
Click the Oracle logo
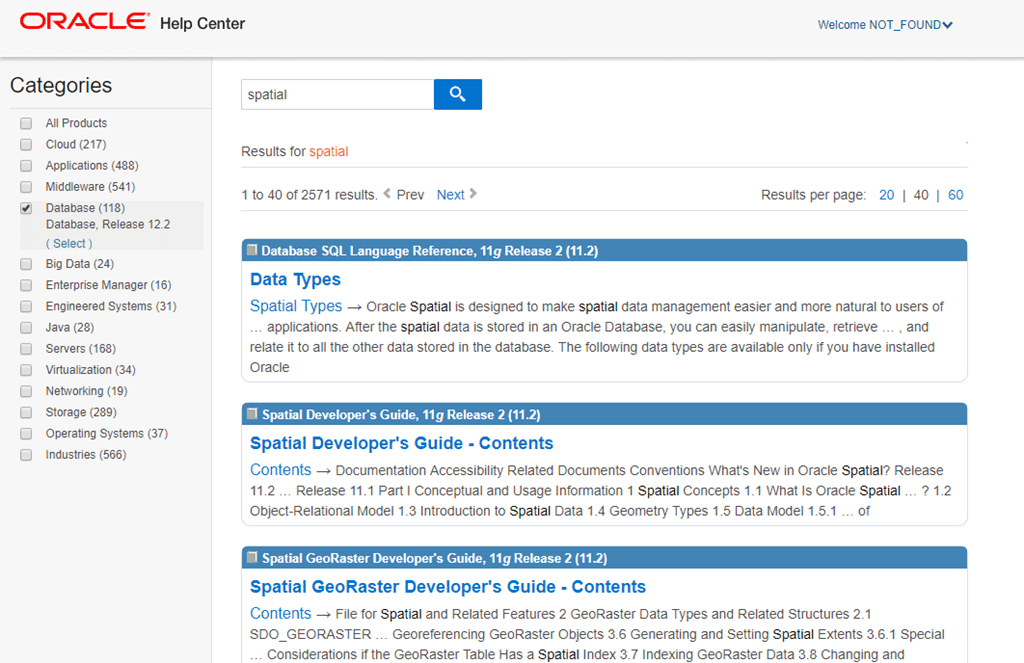(84, 22)
